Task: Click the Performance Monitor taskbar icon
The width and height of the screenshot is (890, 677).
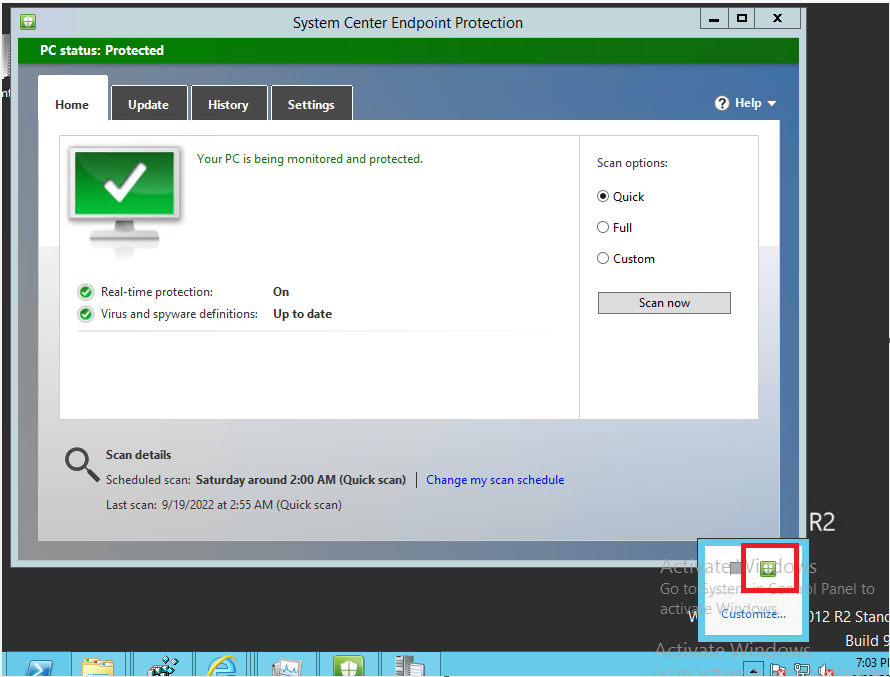Action: point(286,665)
